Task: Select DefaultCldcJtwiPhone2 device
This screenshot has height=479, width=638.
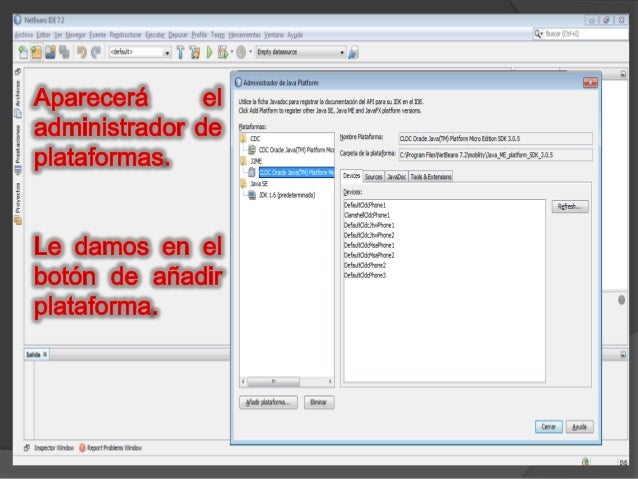Action: point(369,235)
